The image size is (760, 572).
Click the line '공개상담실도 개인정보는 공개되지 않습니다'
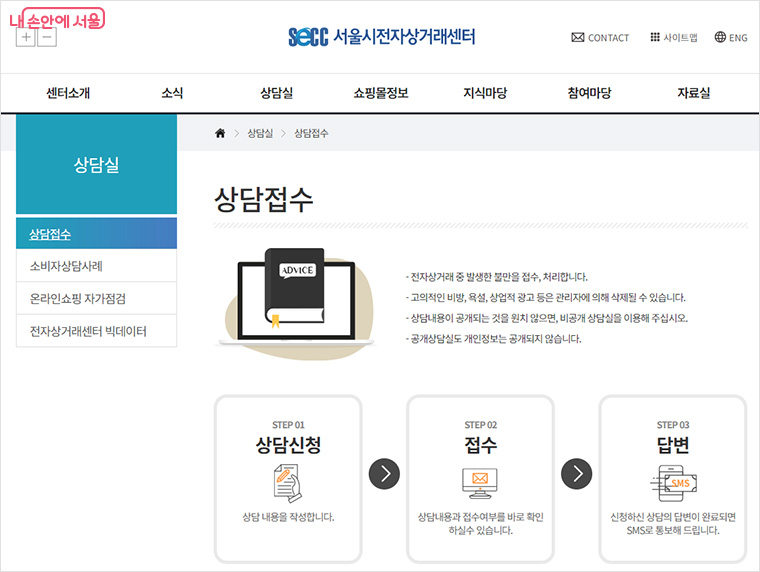pos(493,338)
